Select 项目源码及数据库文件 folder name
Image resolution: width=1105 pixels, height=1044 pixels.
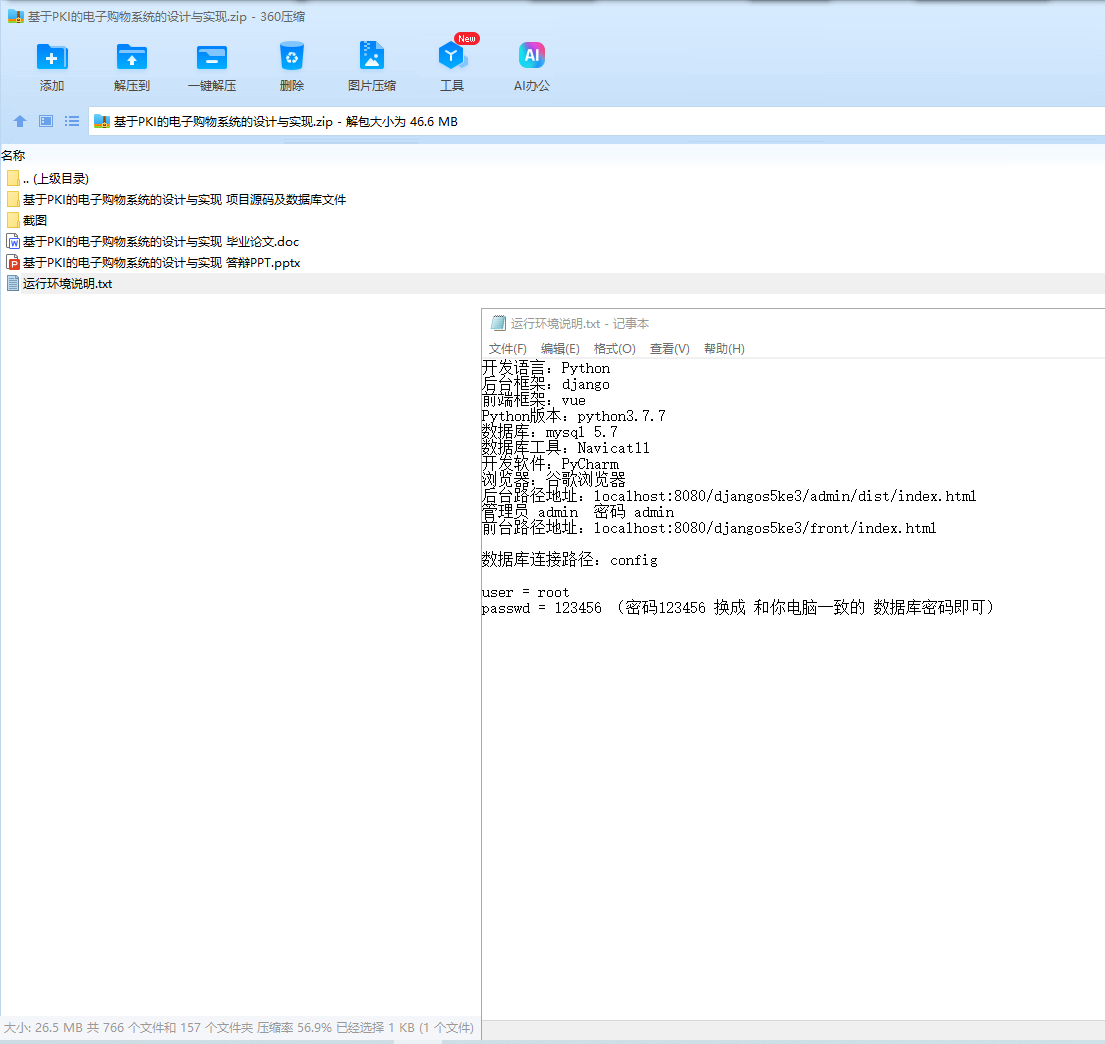click(x=185, y=199)
